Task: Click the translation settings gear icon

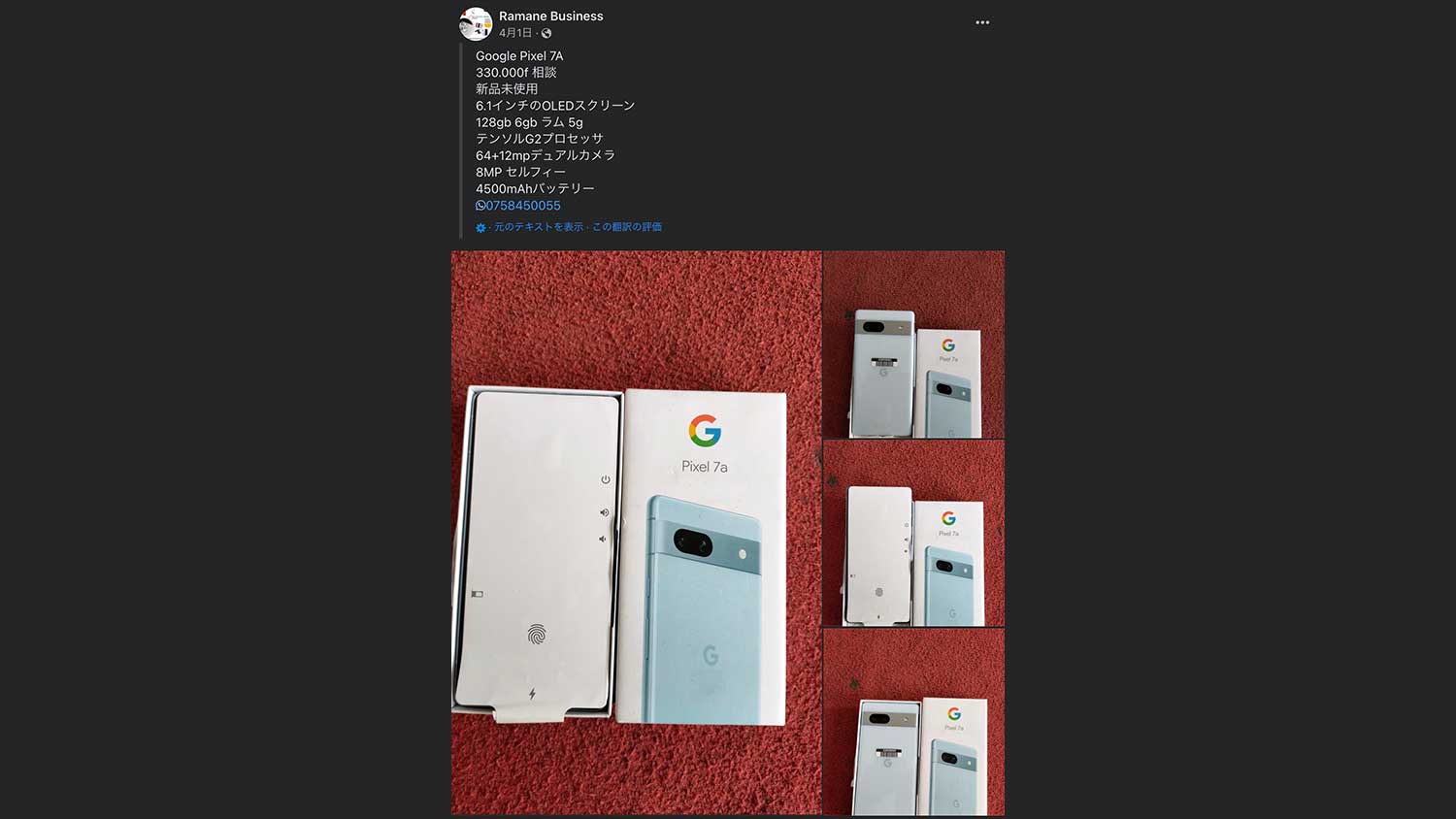Action: [480, 228]
